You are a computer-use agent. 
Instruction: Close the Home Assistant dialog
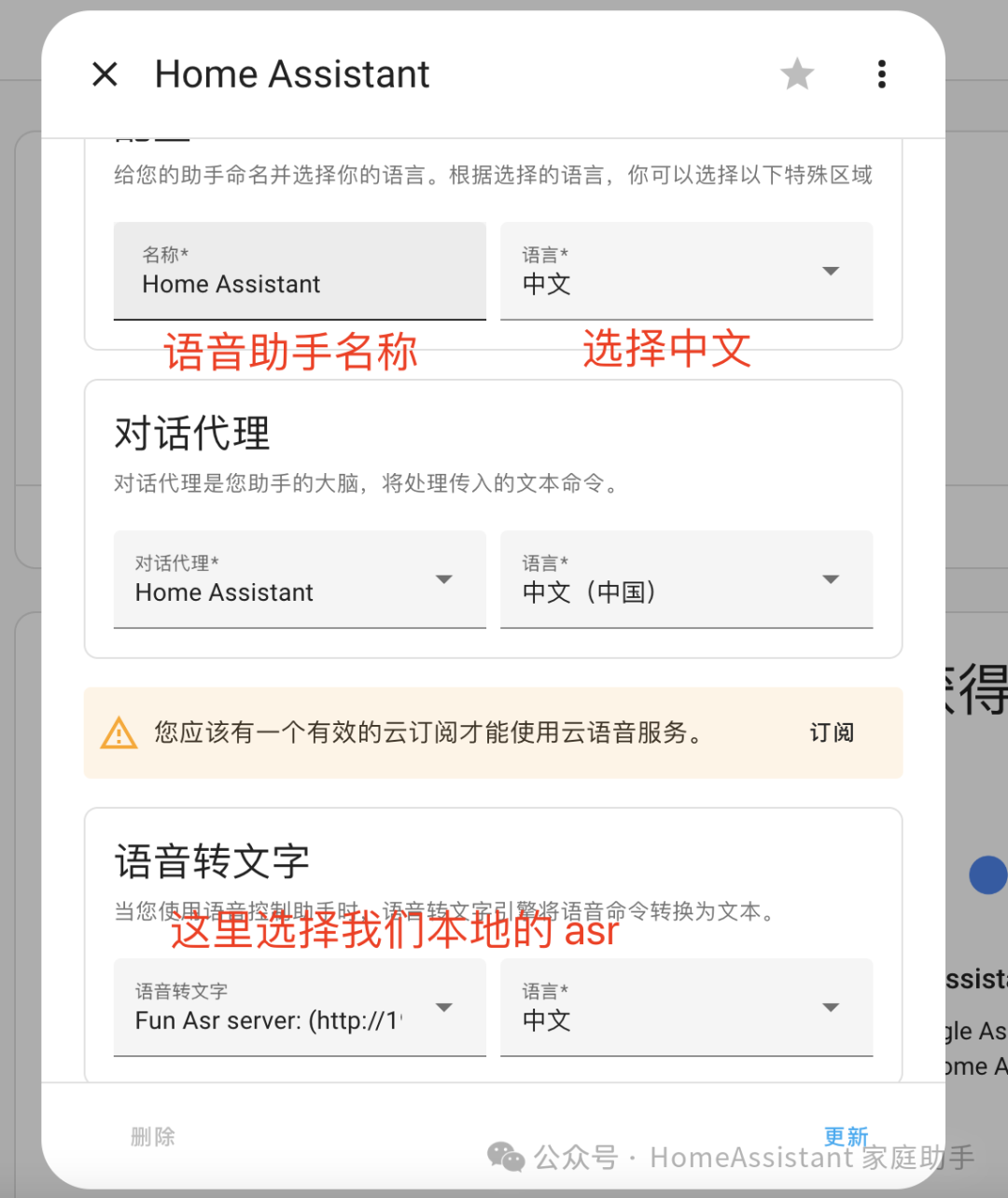(105, 74)
